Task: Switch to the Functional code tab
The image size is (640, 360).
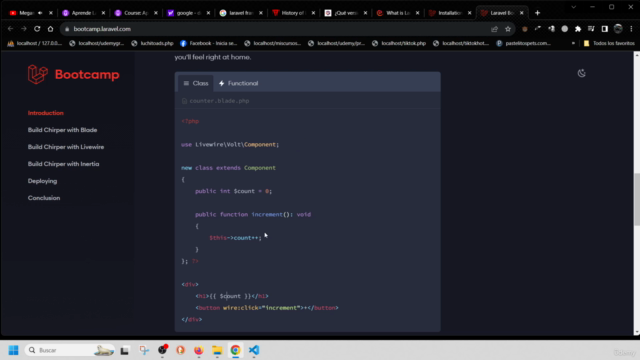Action: click(238, 83)
